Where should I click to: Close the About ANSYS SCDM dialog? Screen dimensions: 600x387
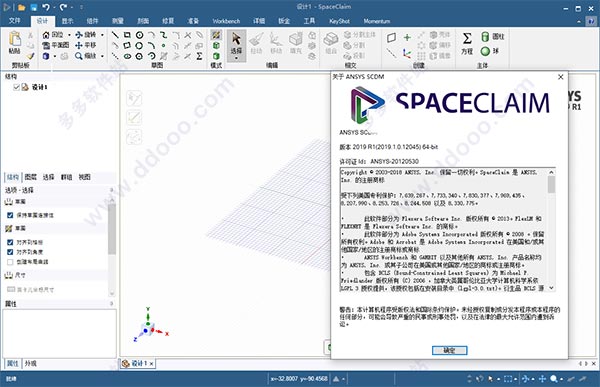[561, 77]
